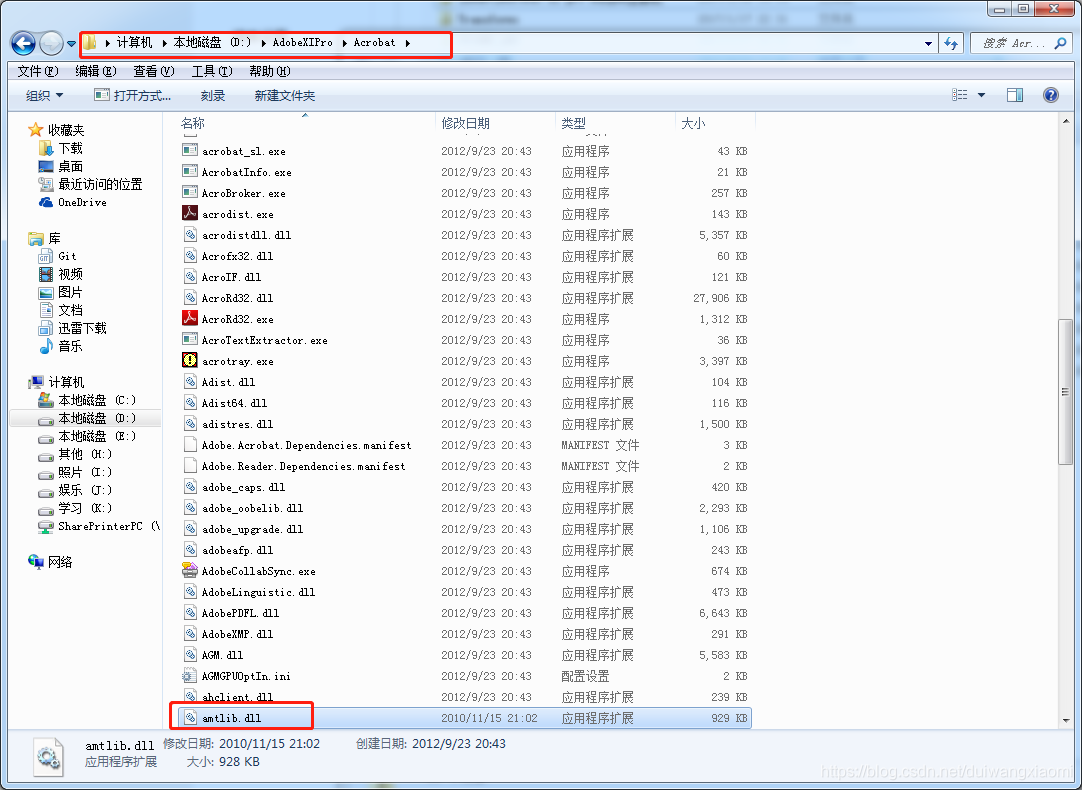
Task: Select the AcroTextExtractor.exe icon
Action: pos(190,339)
